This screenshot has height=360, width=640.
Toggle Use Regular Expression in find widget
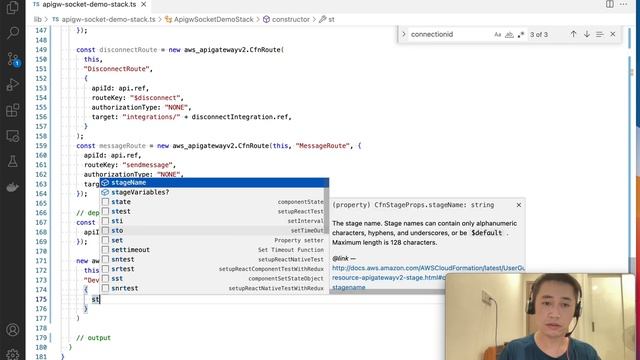pyautogui.click(x=521, y=35)
